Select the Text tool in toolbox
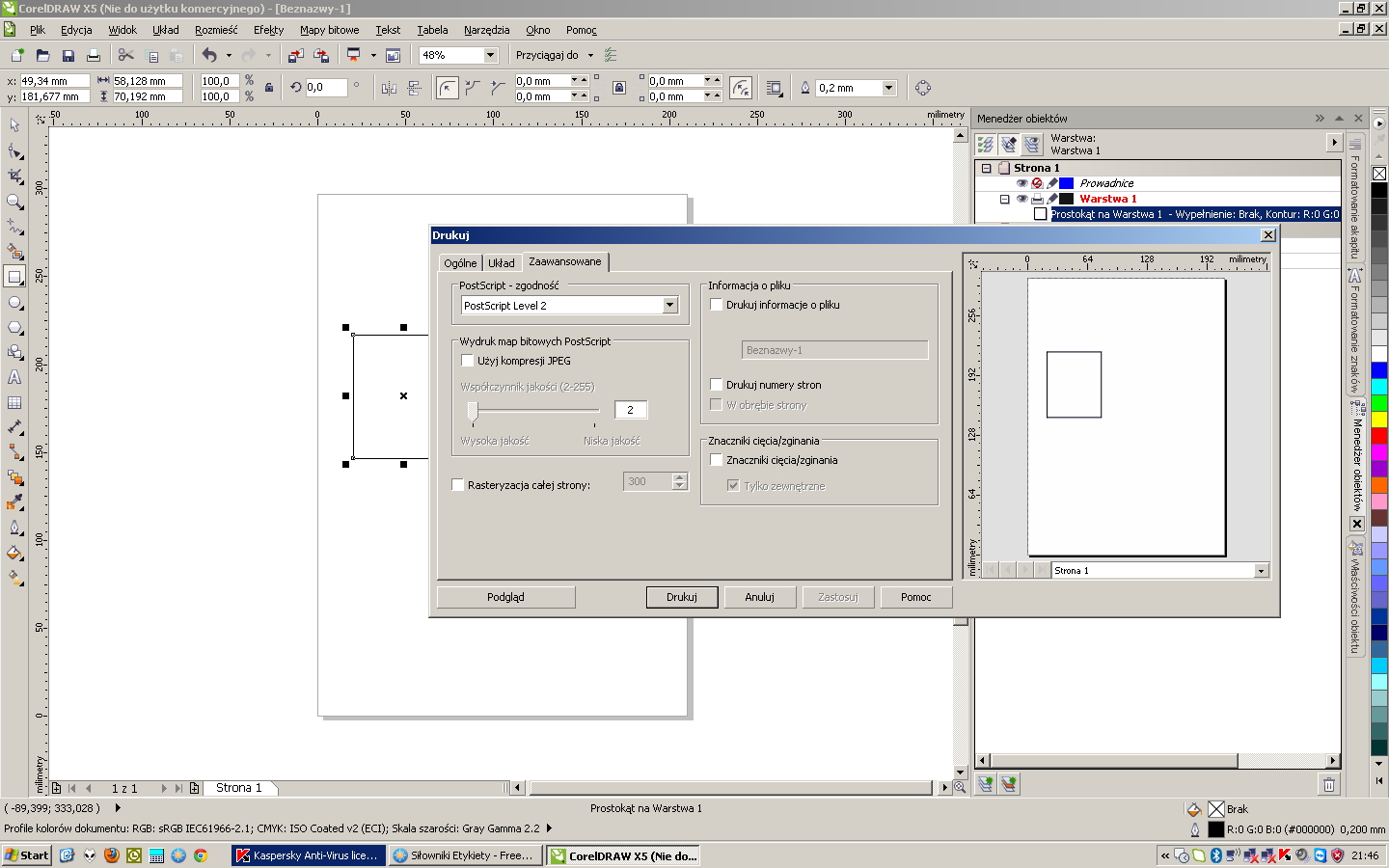 tap(14, 378)
